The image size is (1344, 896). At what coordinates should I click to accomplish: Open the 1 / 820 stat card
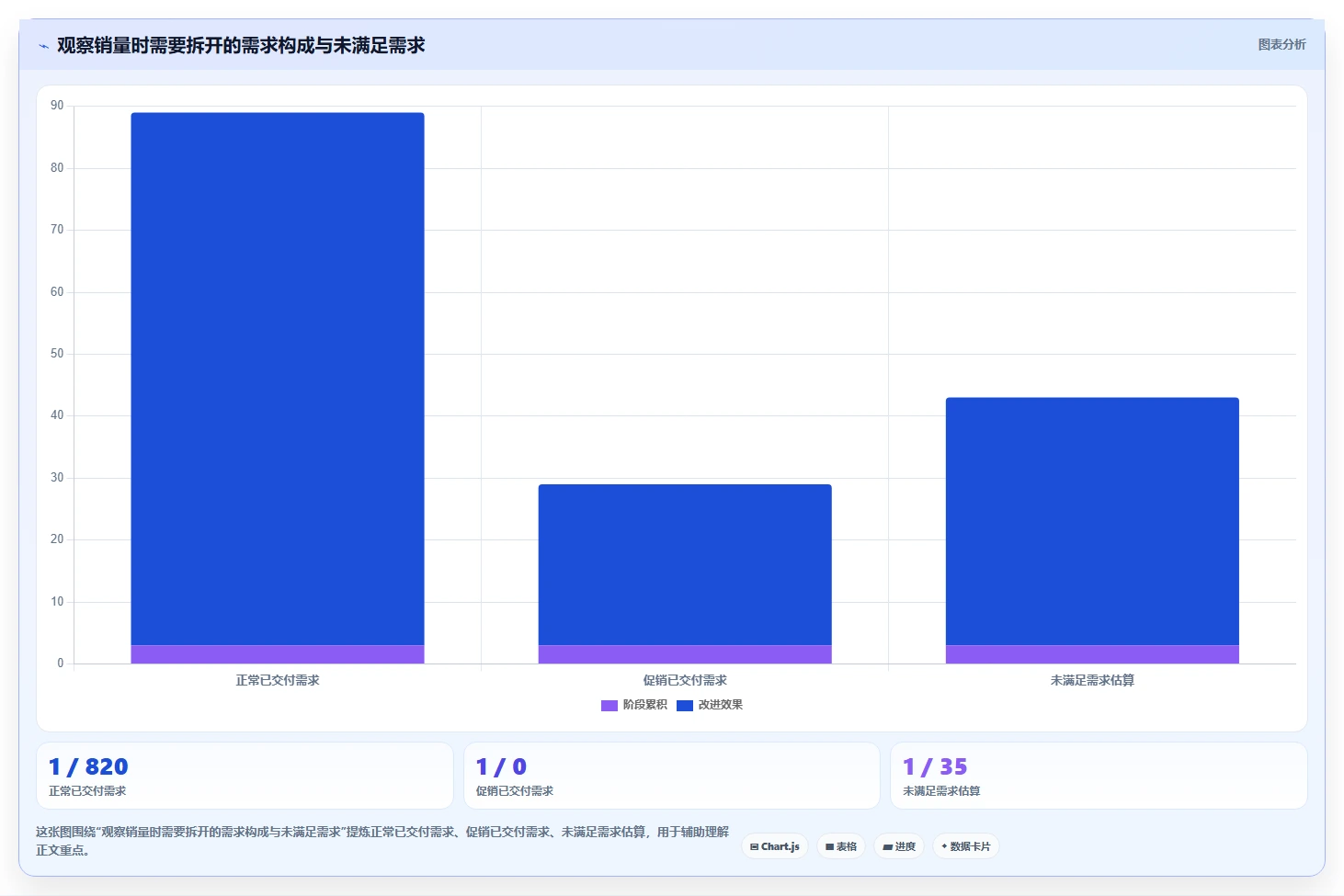245,776
